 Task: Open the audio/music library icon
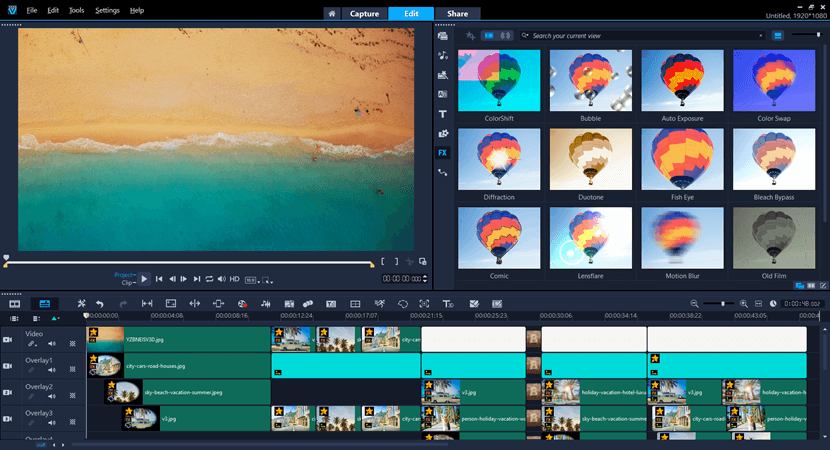tap(443, 56)
